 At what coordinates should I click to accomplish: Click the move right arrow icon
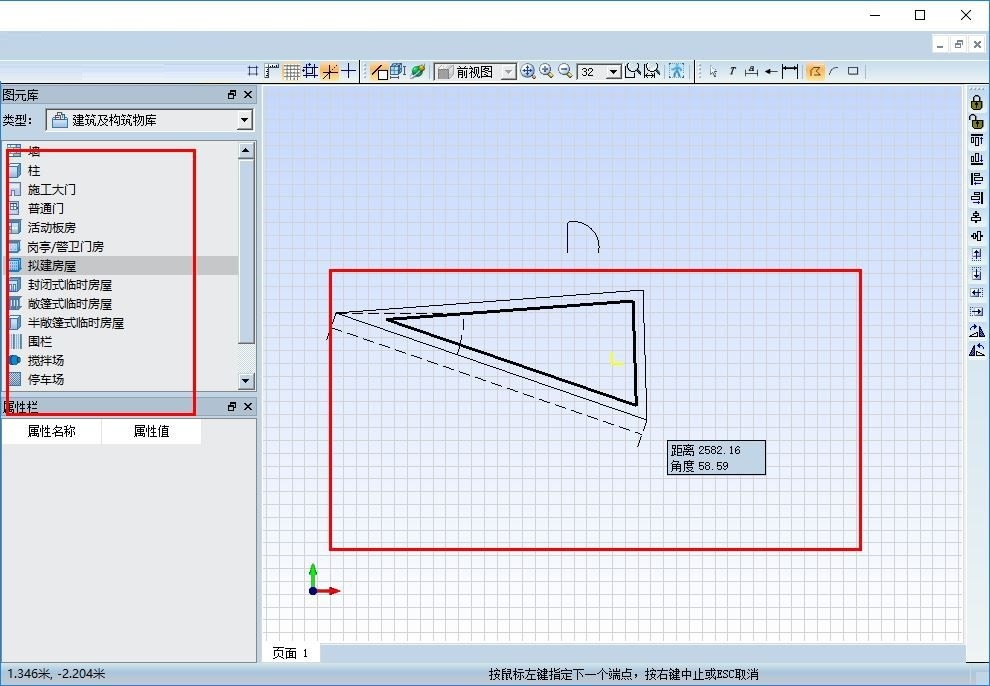(x=977, y=312)
